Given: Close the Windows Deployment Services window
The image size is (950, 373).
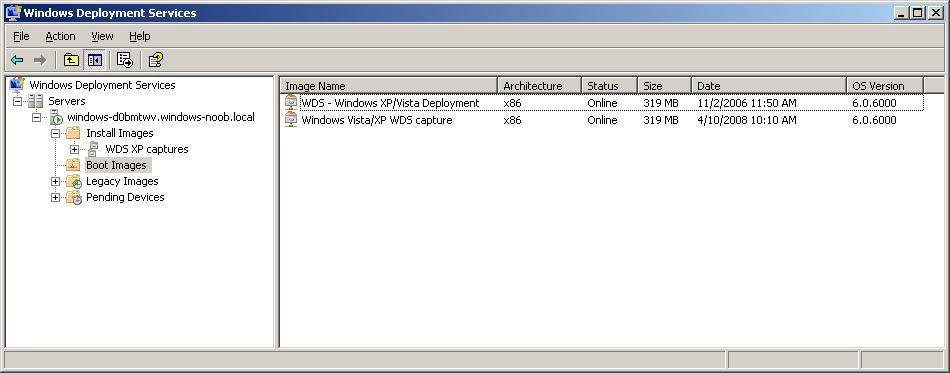Looking at the screenshot, I should (x=935, y=13).
